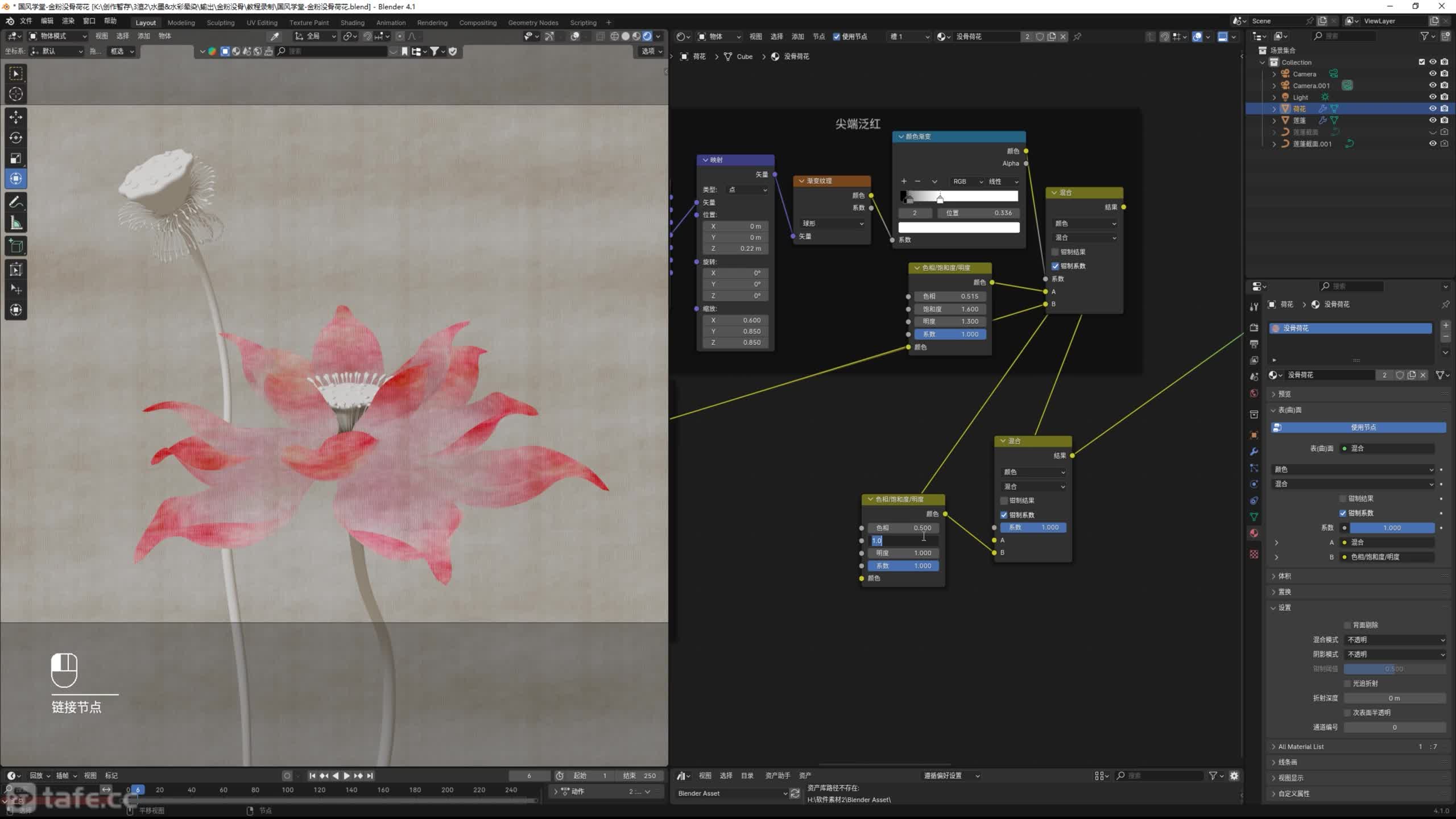This screenshot has height=819, width=1456.
Task: Switch to the Shading workspace tab
Action: coord(352,23)
